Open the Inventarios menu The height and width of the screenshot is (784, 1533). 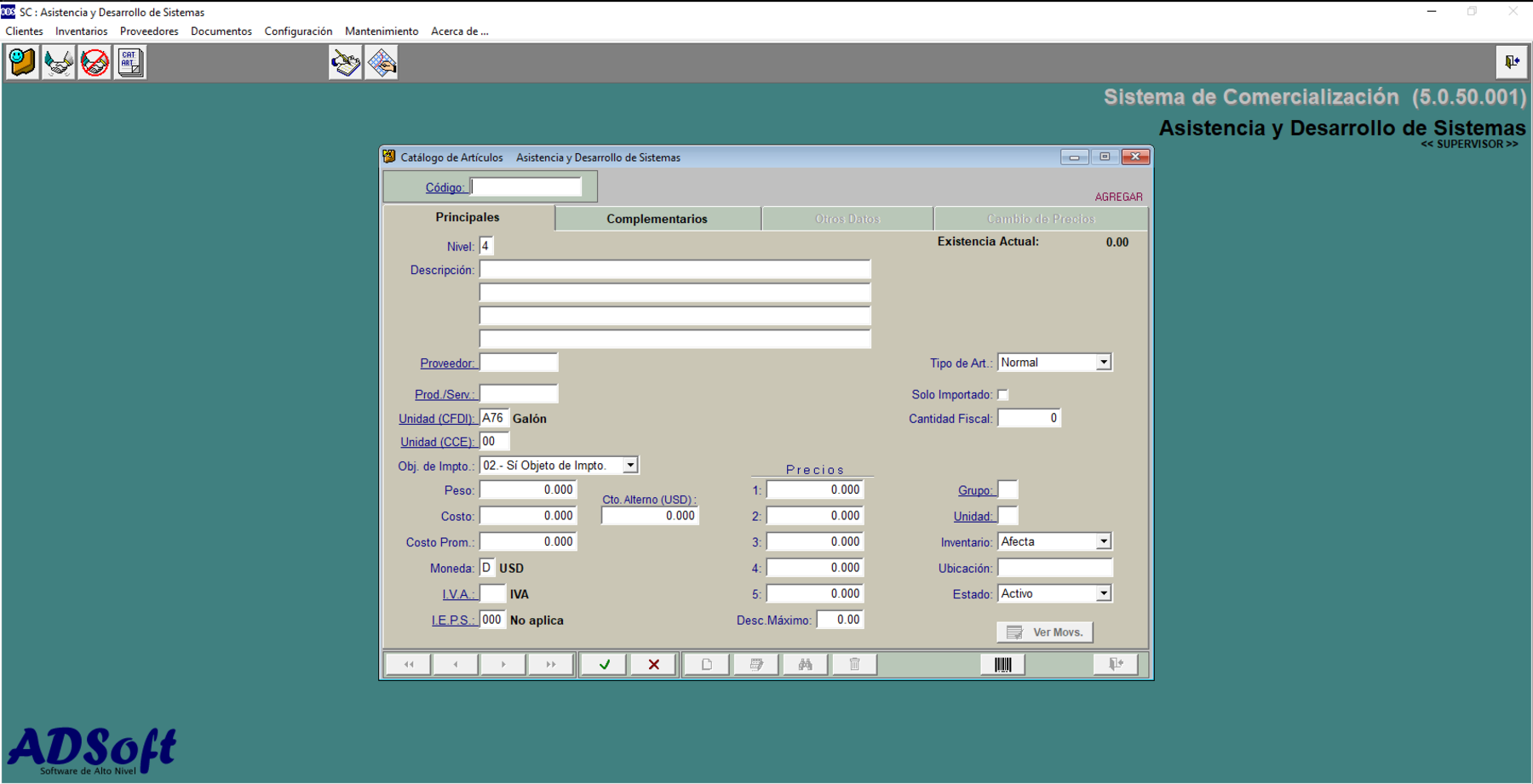pyautogui.click(x=81, y=31)
